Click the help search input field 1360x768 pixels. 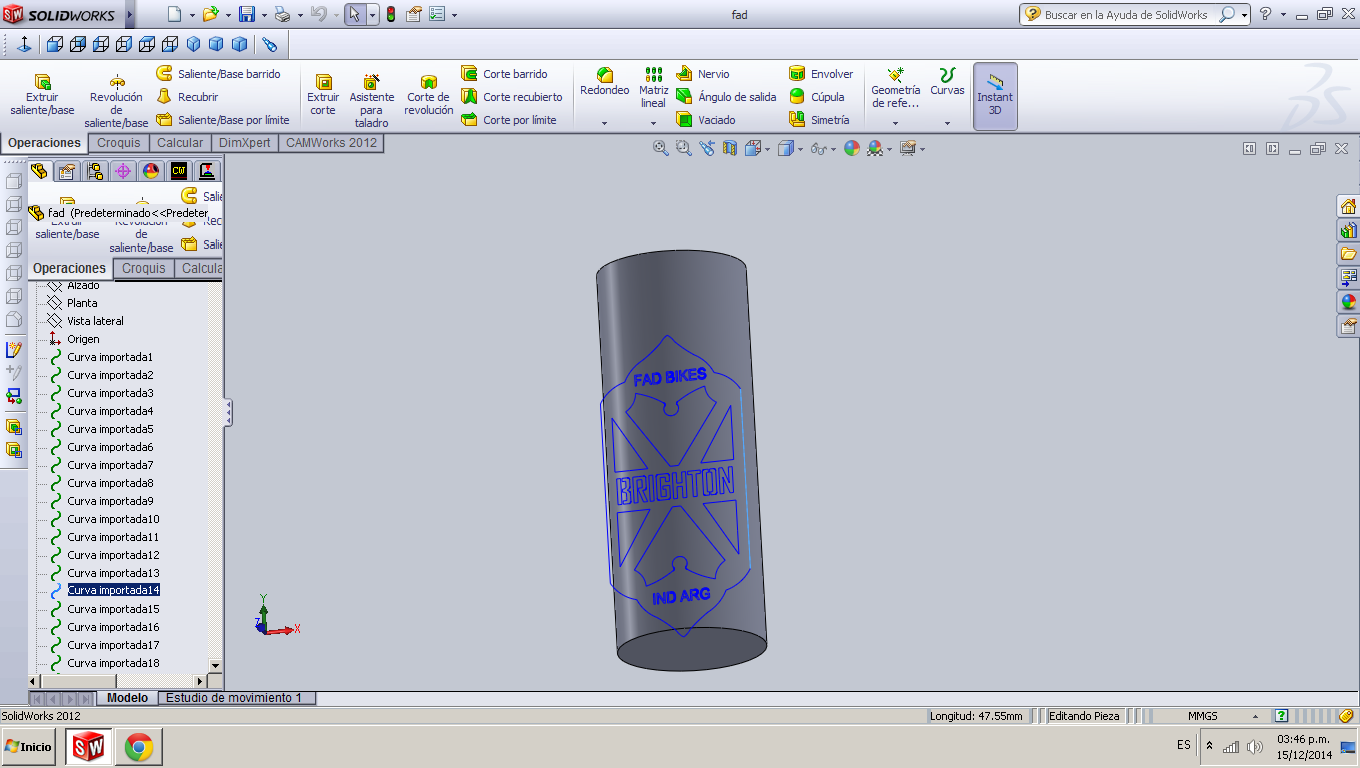(1125, 15)
